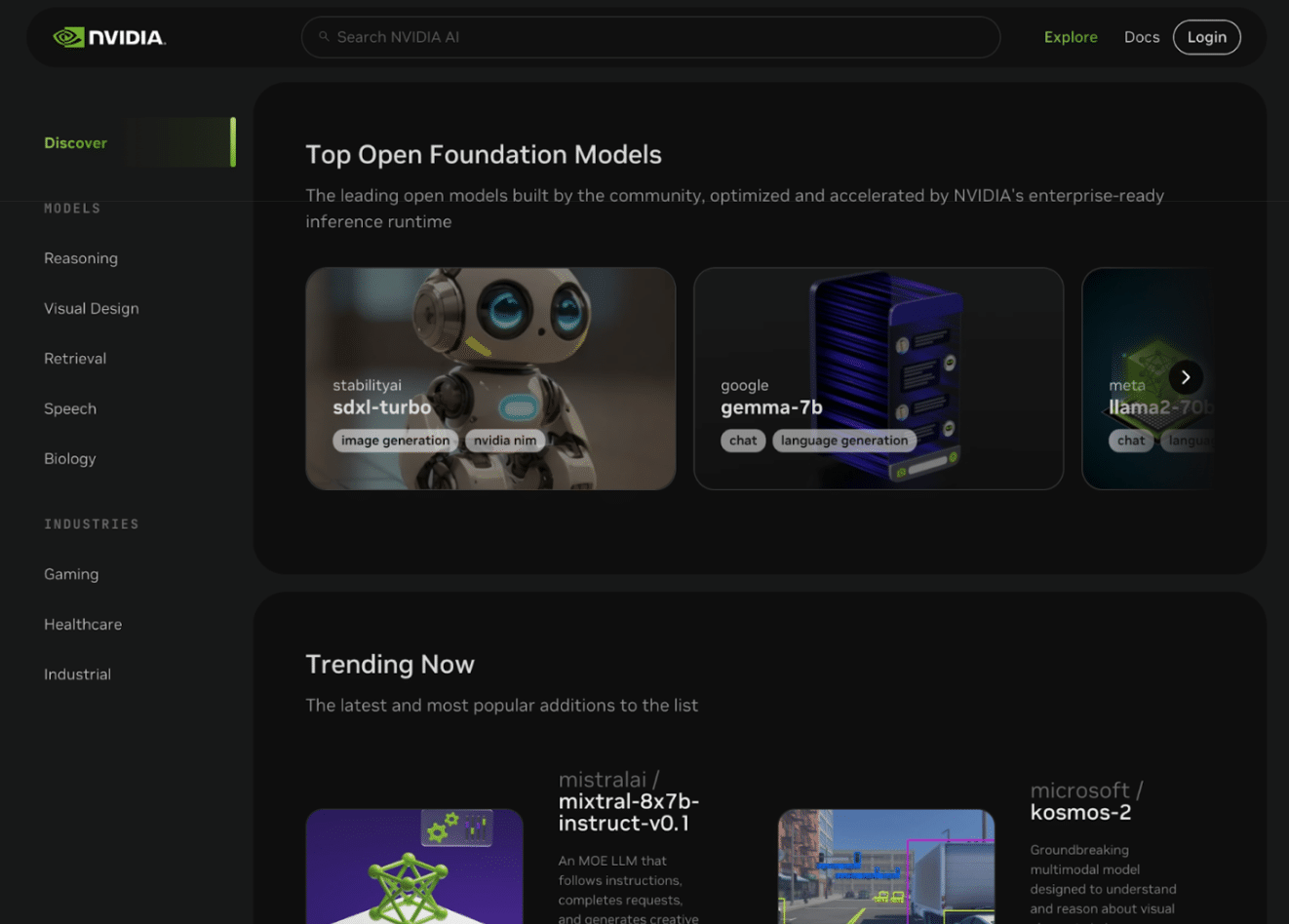Select the Reasoning models category
1289x924 pixels.
[81, 258]
